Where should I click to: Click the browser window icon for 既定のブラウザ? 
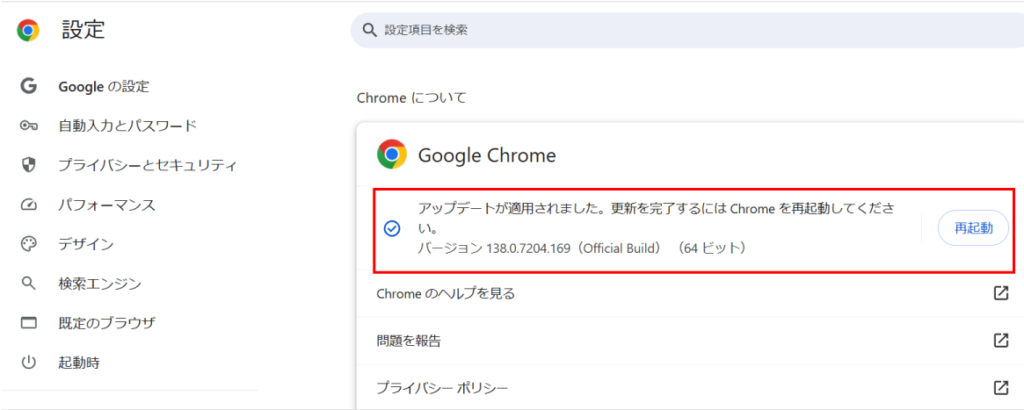pyautogui.click(x=29, y=323)
